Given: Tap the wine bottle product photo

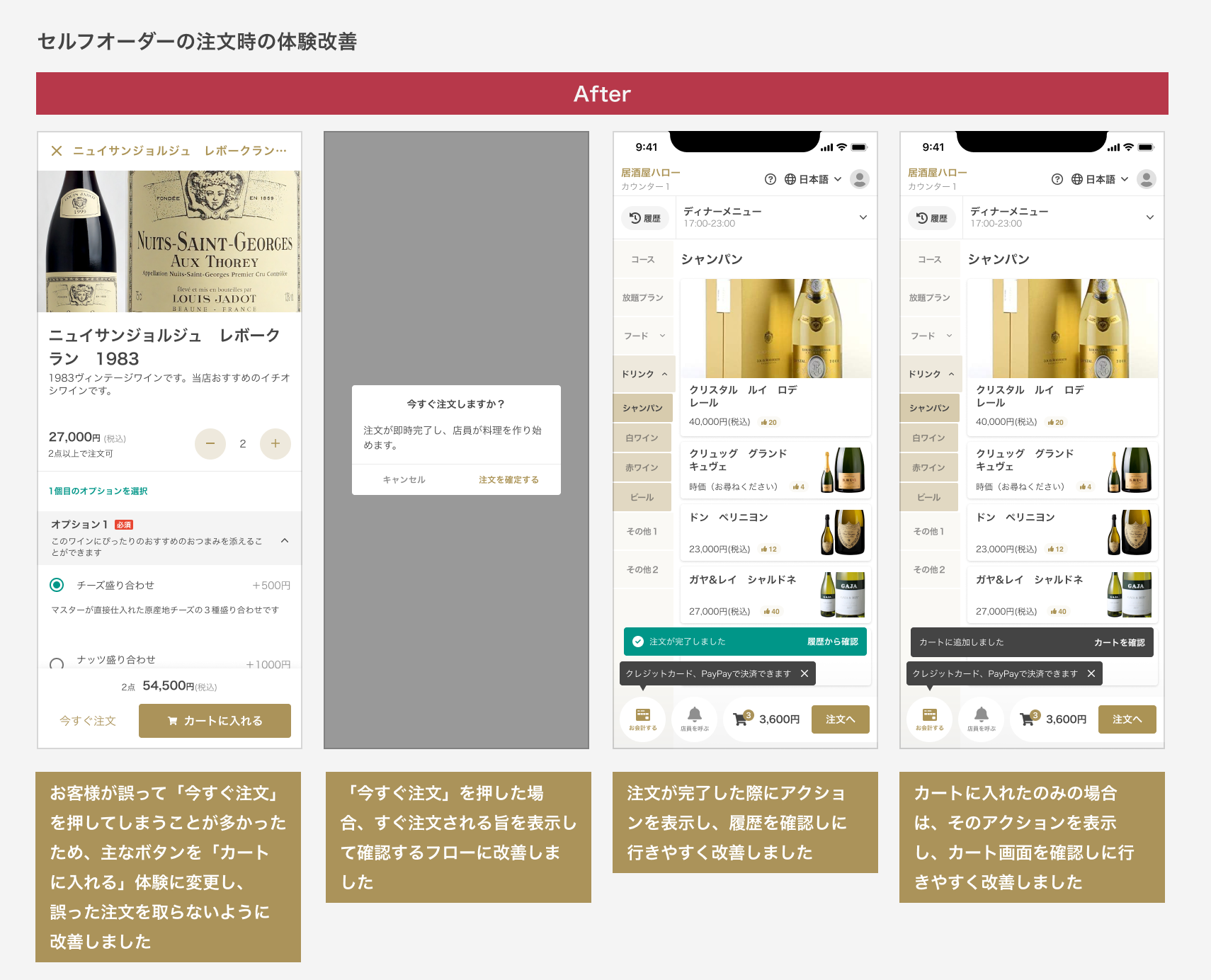Looking at the screenshot, I should [x=169, y=241].
